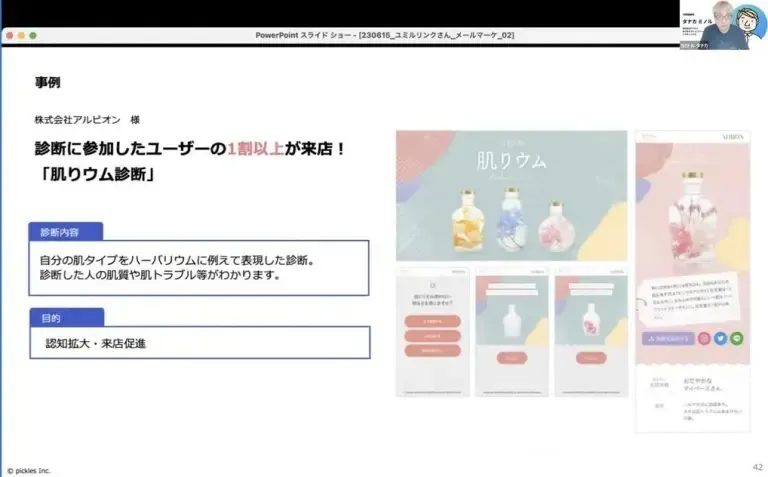Click the 「肌りウム診断」 headline line

coord(96,174)
